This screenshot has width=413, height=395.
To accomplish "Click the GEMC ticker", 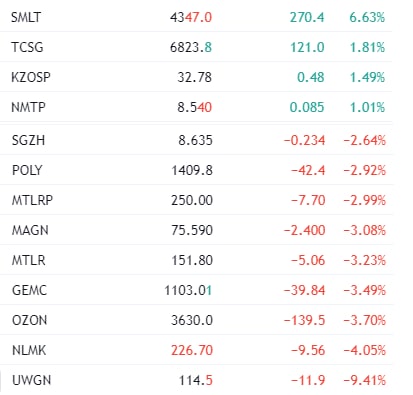I will click(x=29, y=290).
